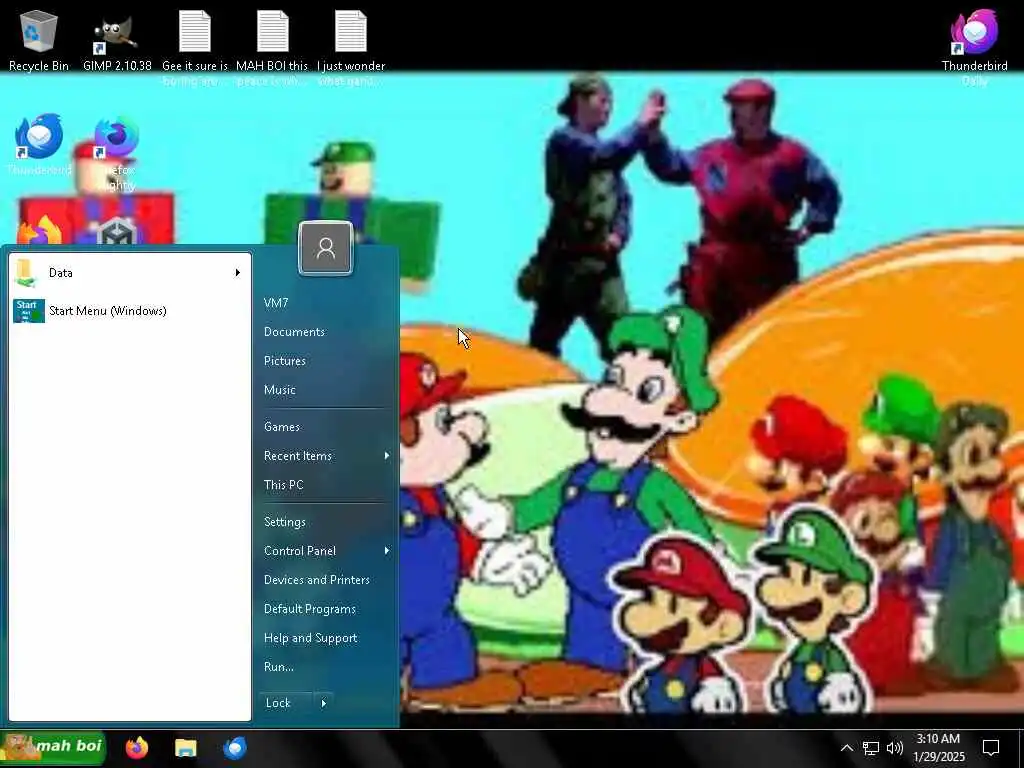Open the volume tray icon
Viewport: 1024px width, 768px height.
(895, 748)
